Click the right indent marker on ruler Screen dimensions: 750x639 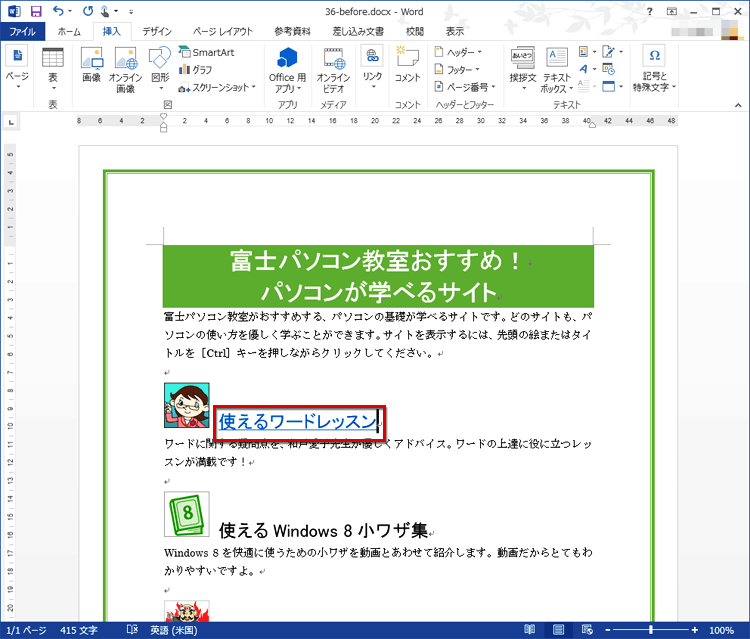pyautogui.click(x=593, y=125)
